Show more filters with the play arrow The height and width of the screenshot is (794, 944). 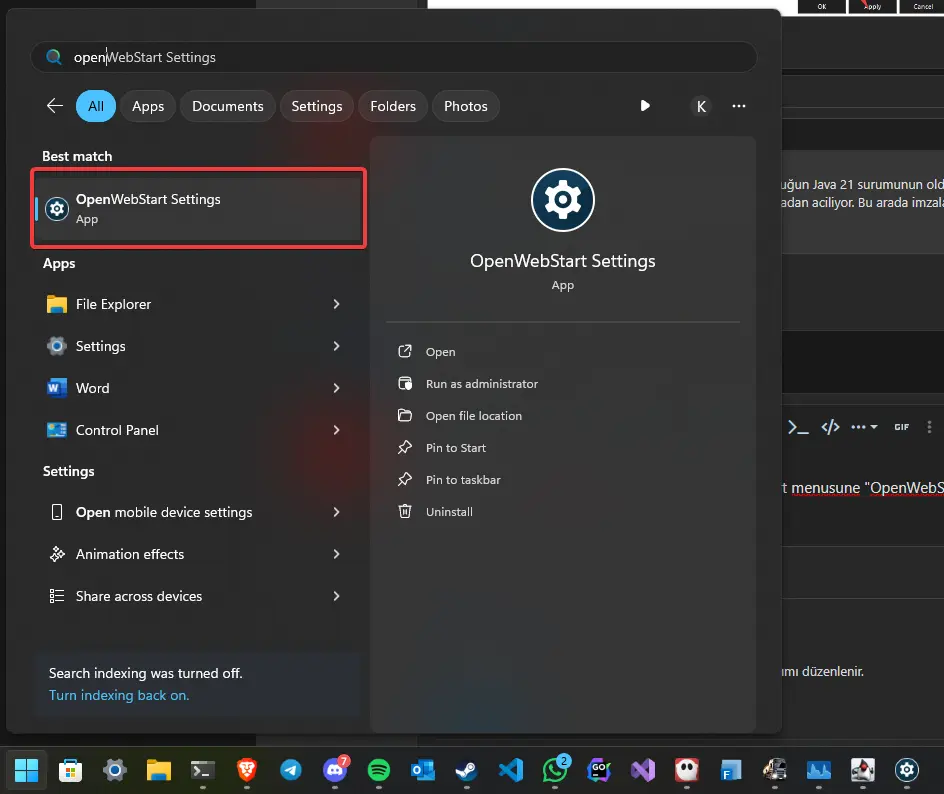point(645,106)
